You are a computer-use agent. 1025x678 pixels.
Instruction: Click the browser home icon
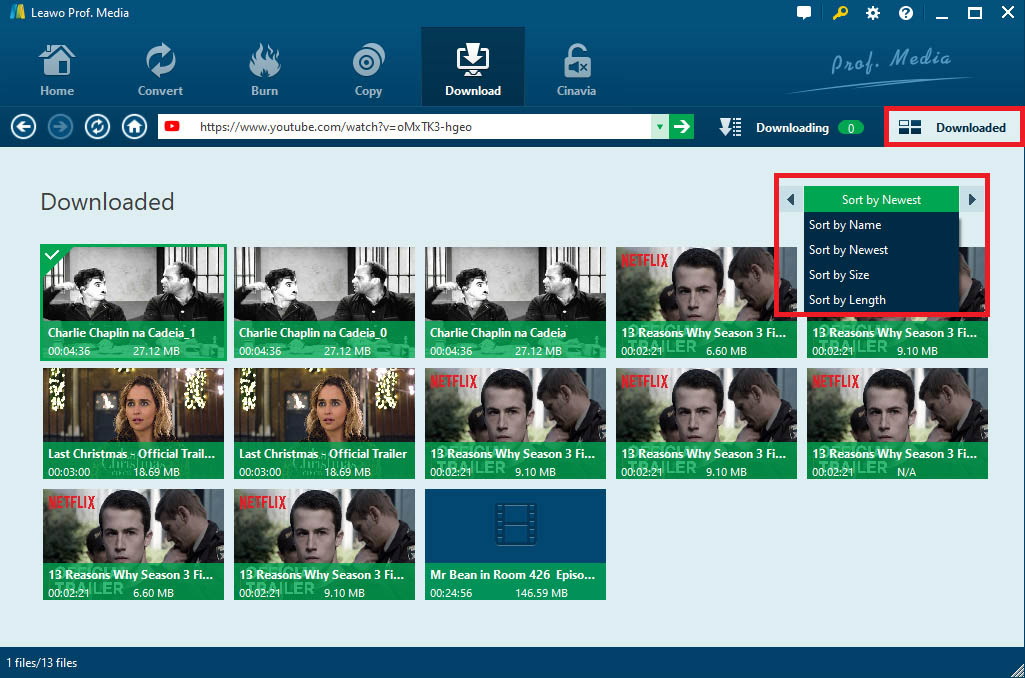pos(134,127)
